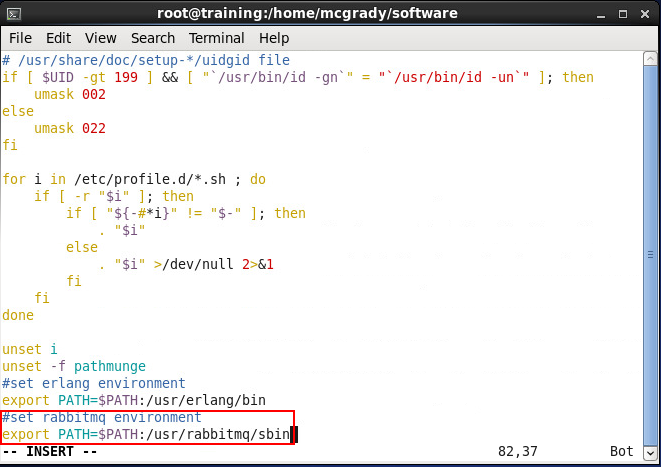This screenshot has width=661, height=467.
Task: Click the '-- INSERT --' mode indicator
Action: coord(50,451)
